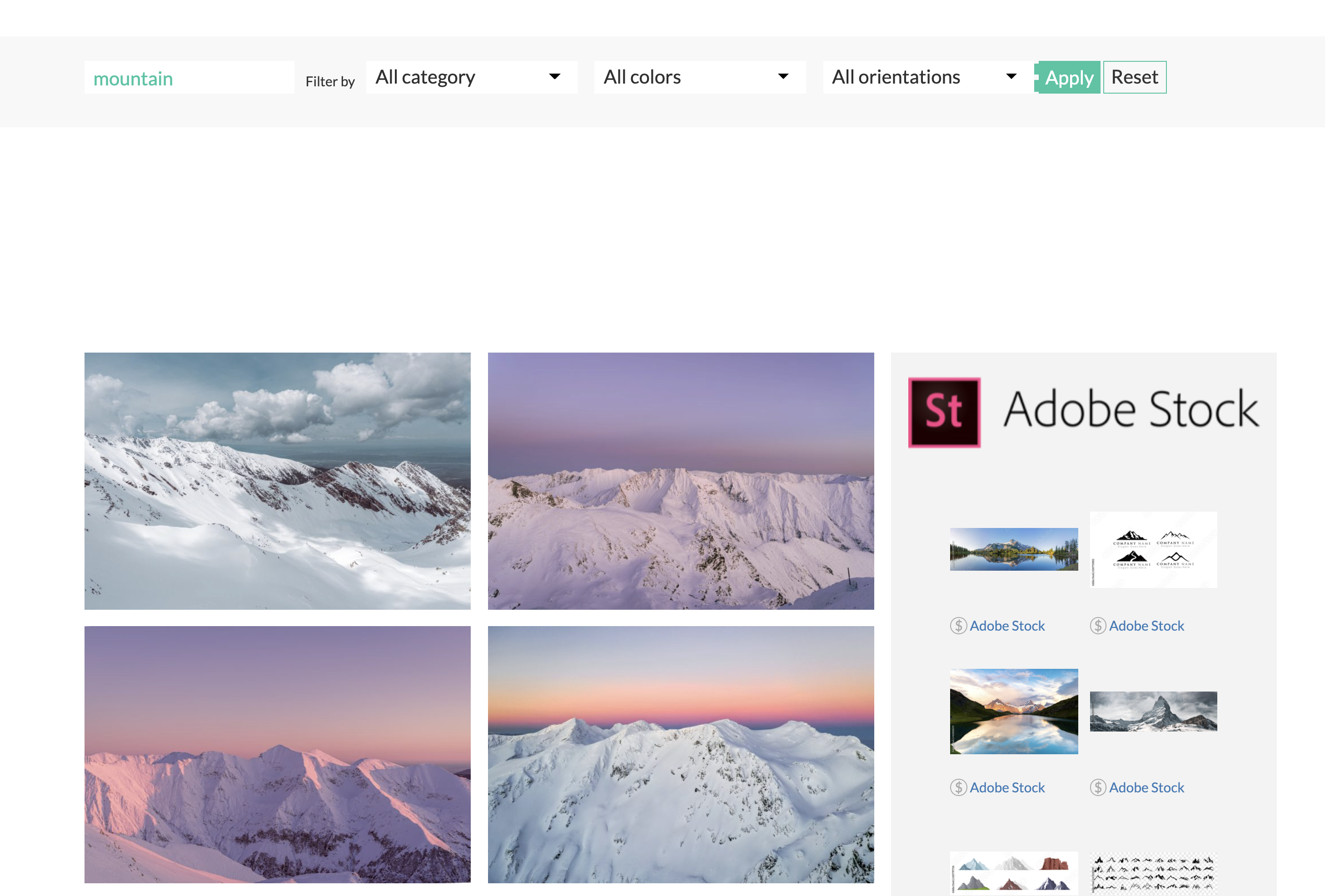Open Adobe Stock link below Matterhorn image

[x=1146, y=788]
